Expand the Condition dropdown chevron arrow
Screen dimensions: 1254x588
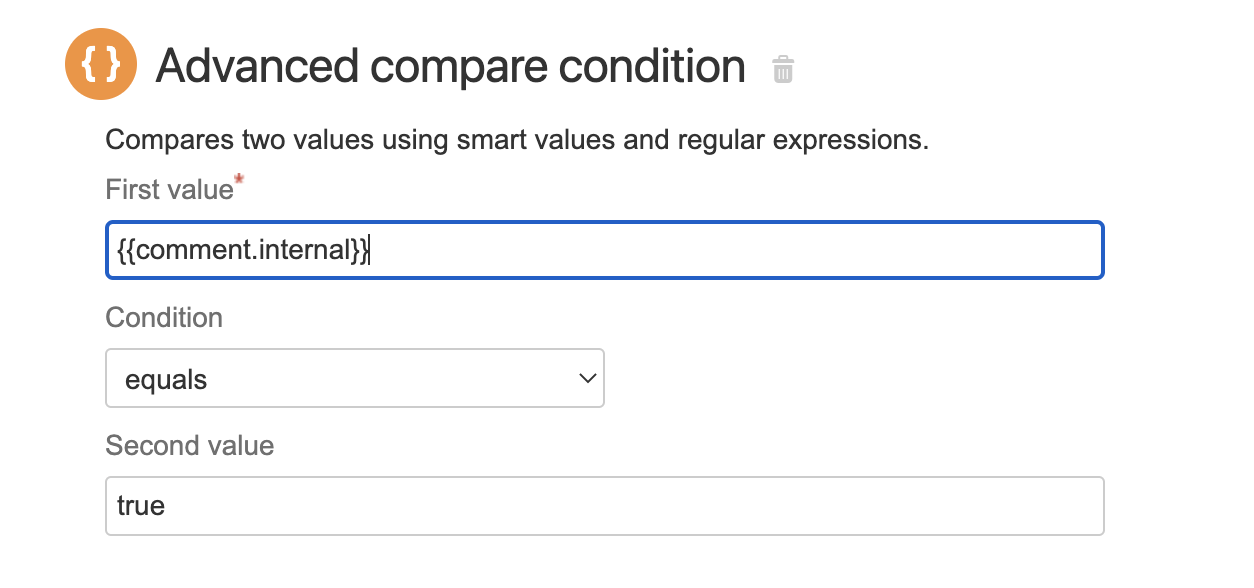coord(587,379)
